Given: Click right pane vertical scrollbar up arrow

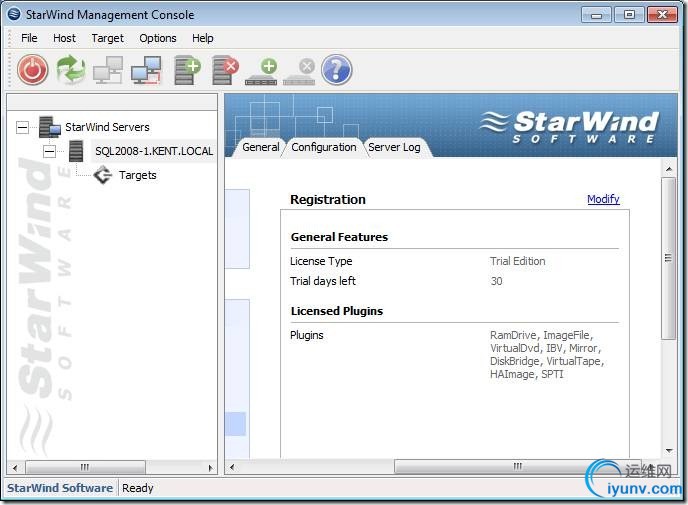Looking at the screenshot, I should 669,169.
